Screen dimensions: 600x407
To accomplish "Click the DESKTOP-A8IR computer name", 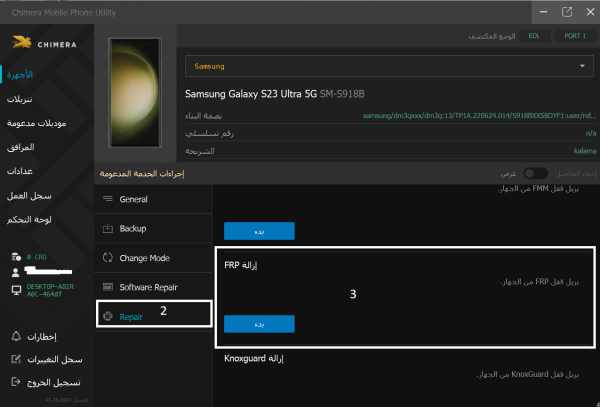I will tap(50, 290).
